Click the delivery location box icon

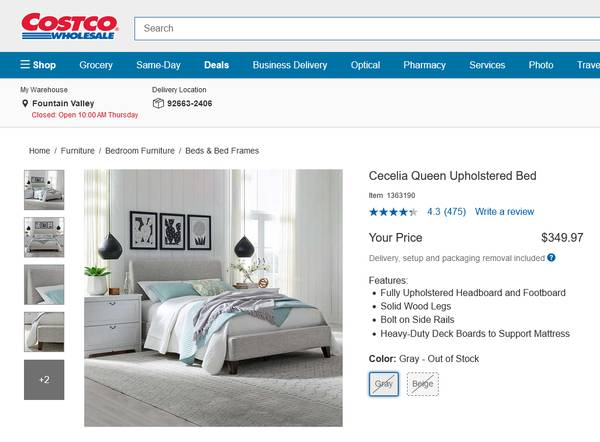(158, 103)
